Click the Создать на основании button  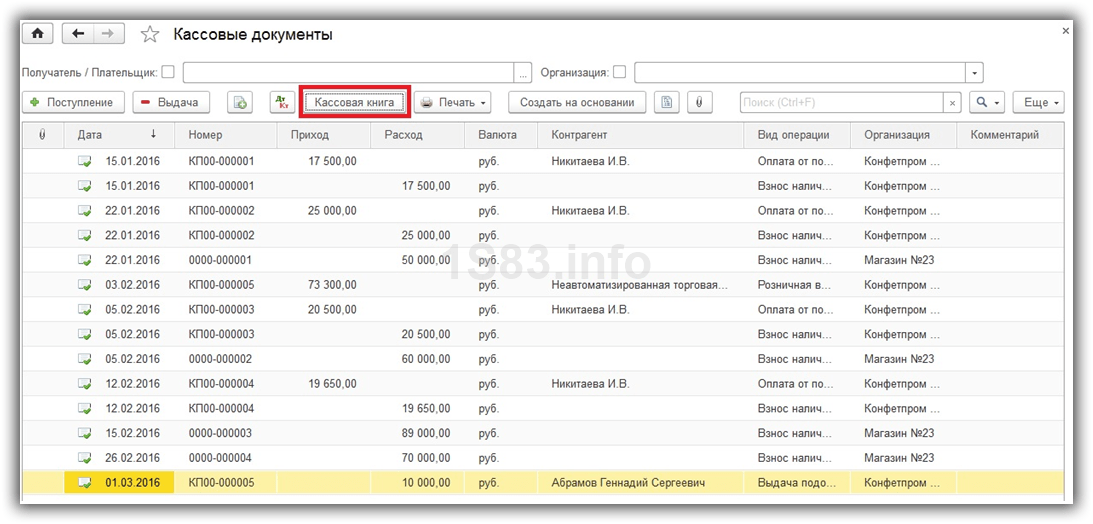coord(577,102)
